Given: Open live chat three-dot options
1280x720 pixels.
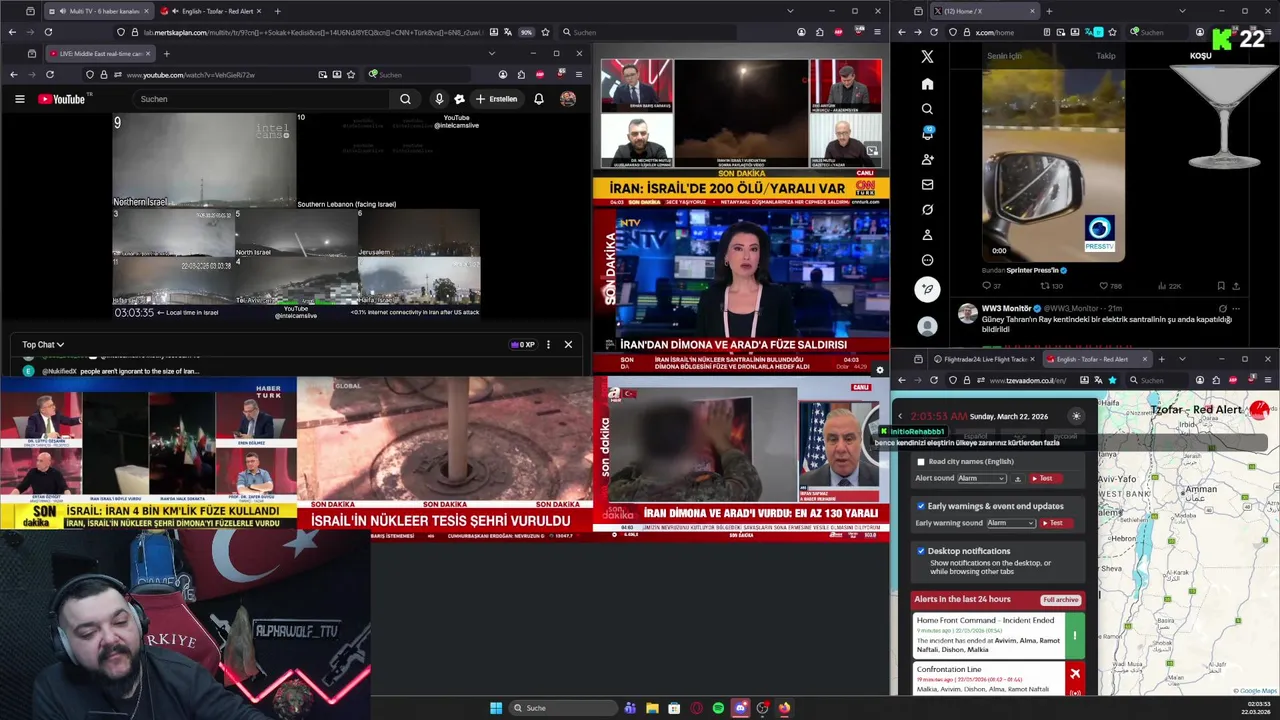Looking at the screenshot, I should click(x=547, y=344).
